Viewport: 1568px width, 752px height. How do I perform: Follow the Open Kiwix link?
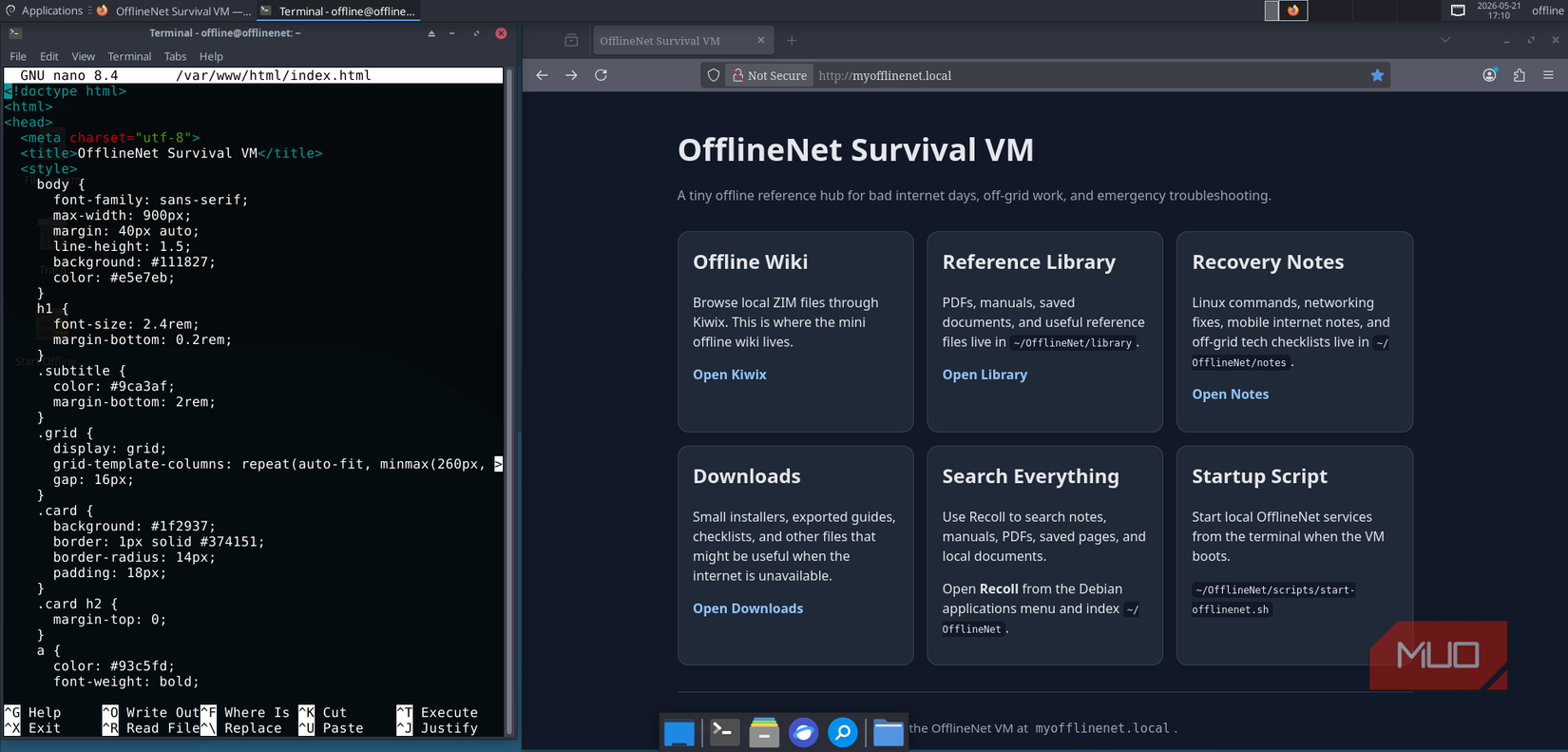(x=729, y=375)
